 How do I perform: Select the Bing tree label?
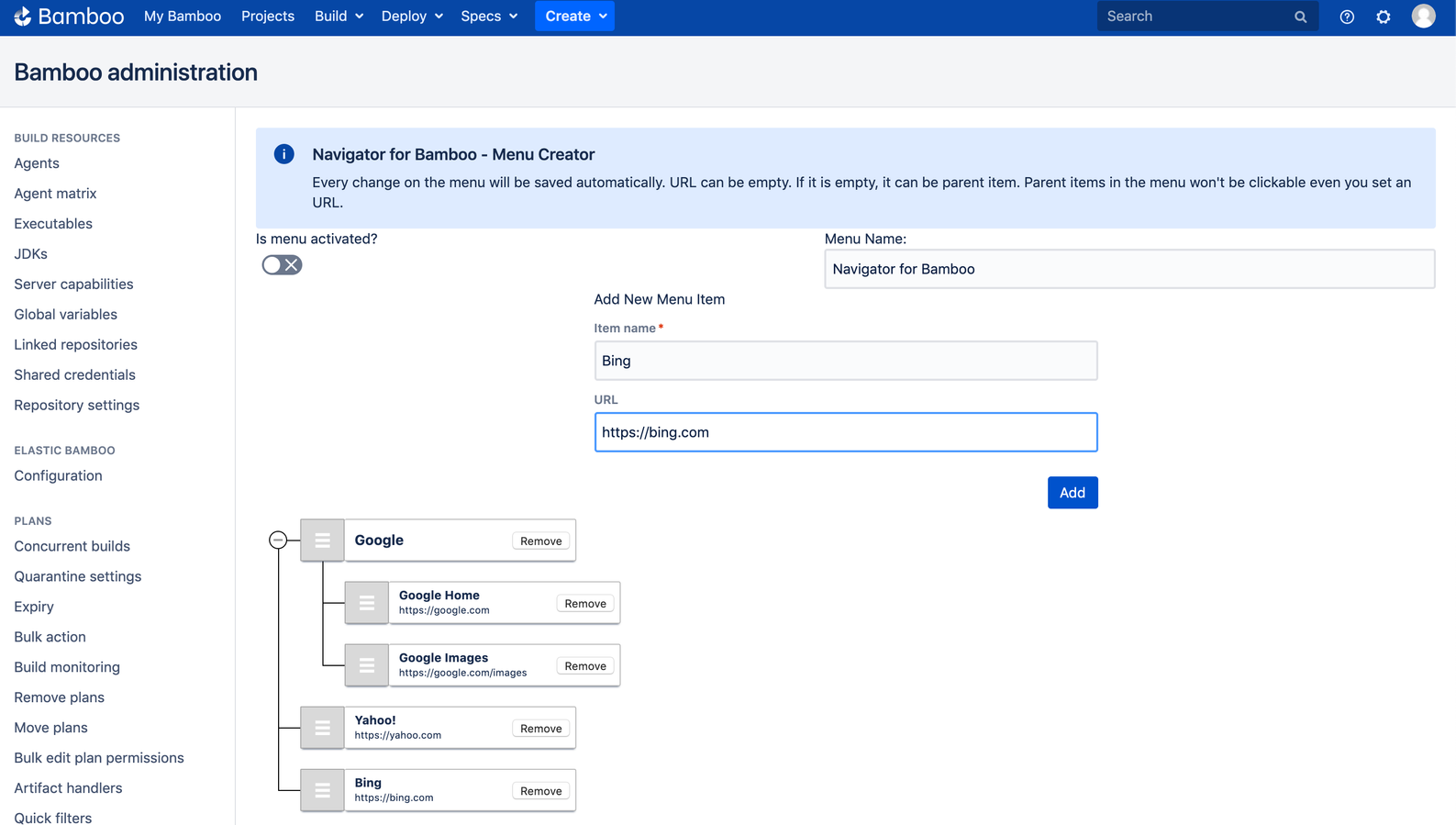(x=368, y=783)
